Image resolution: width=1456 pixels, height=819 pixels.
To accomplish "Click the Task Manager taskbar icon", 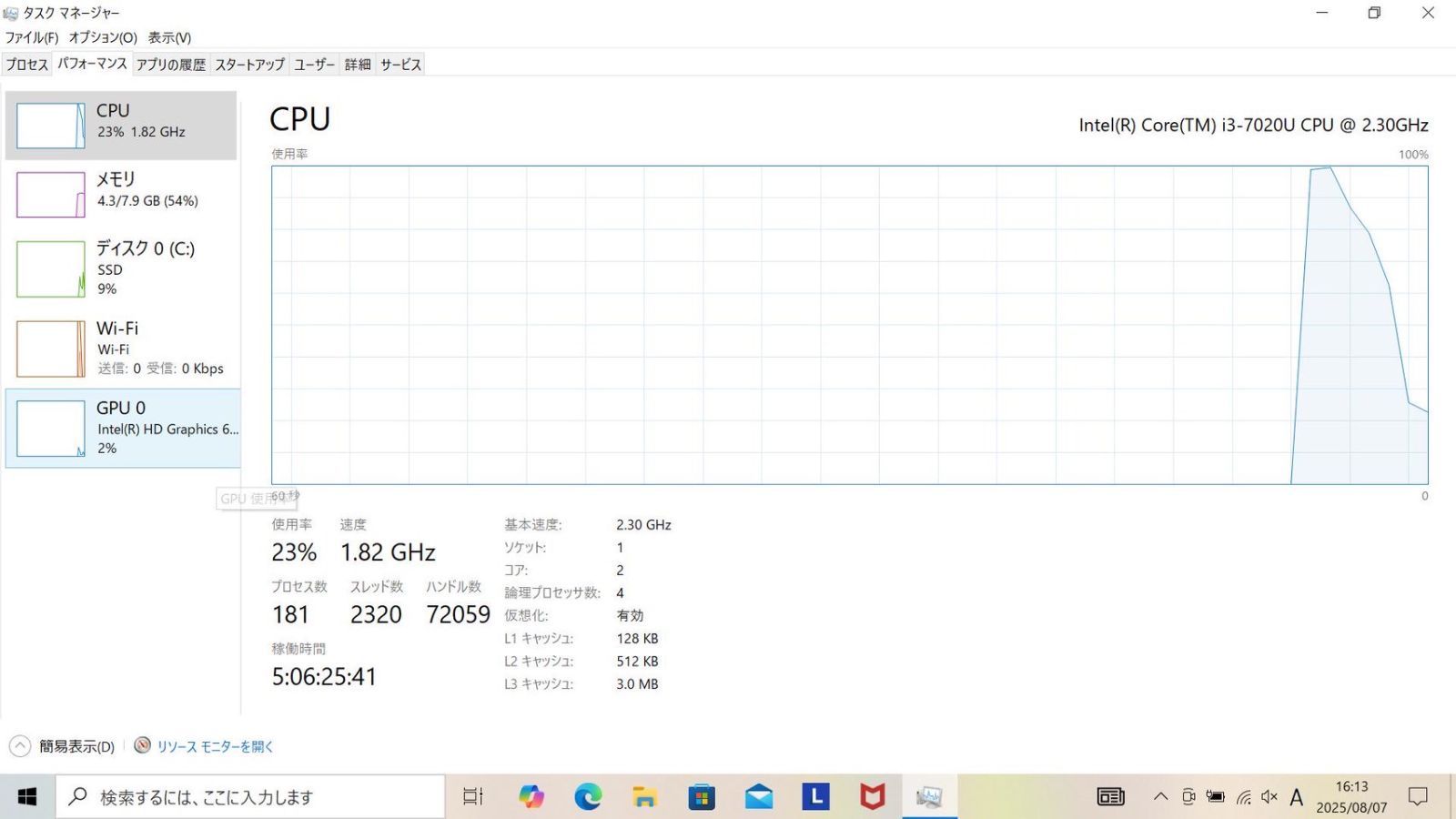I will point(929,797).
